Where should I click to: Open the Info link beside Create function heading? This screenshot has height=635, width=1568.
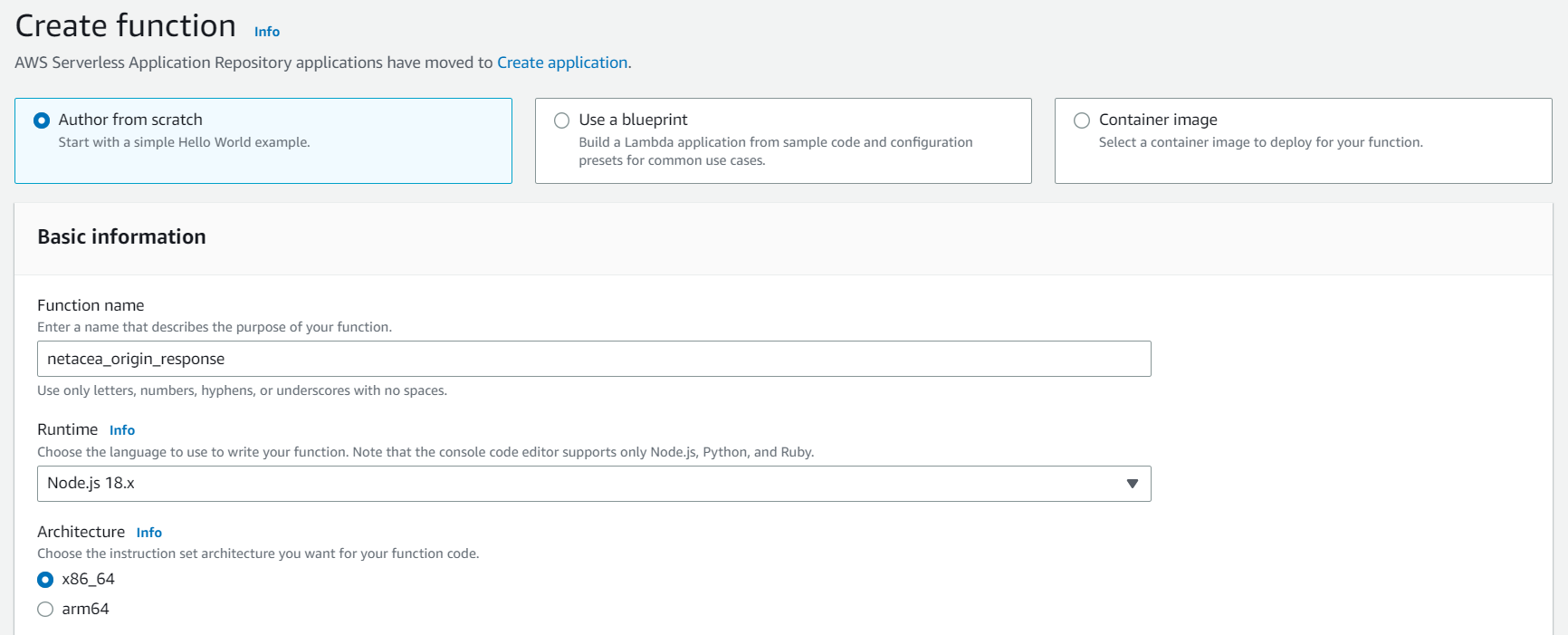[x=266, y=32]
